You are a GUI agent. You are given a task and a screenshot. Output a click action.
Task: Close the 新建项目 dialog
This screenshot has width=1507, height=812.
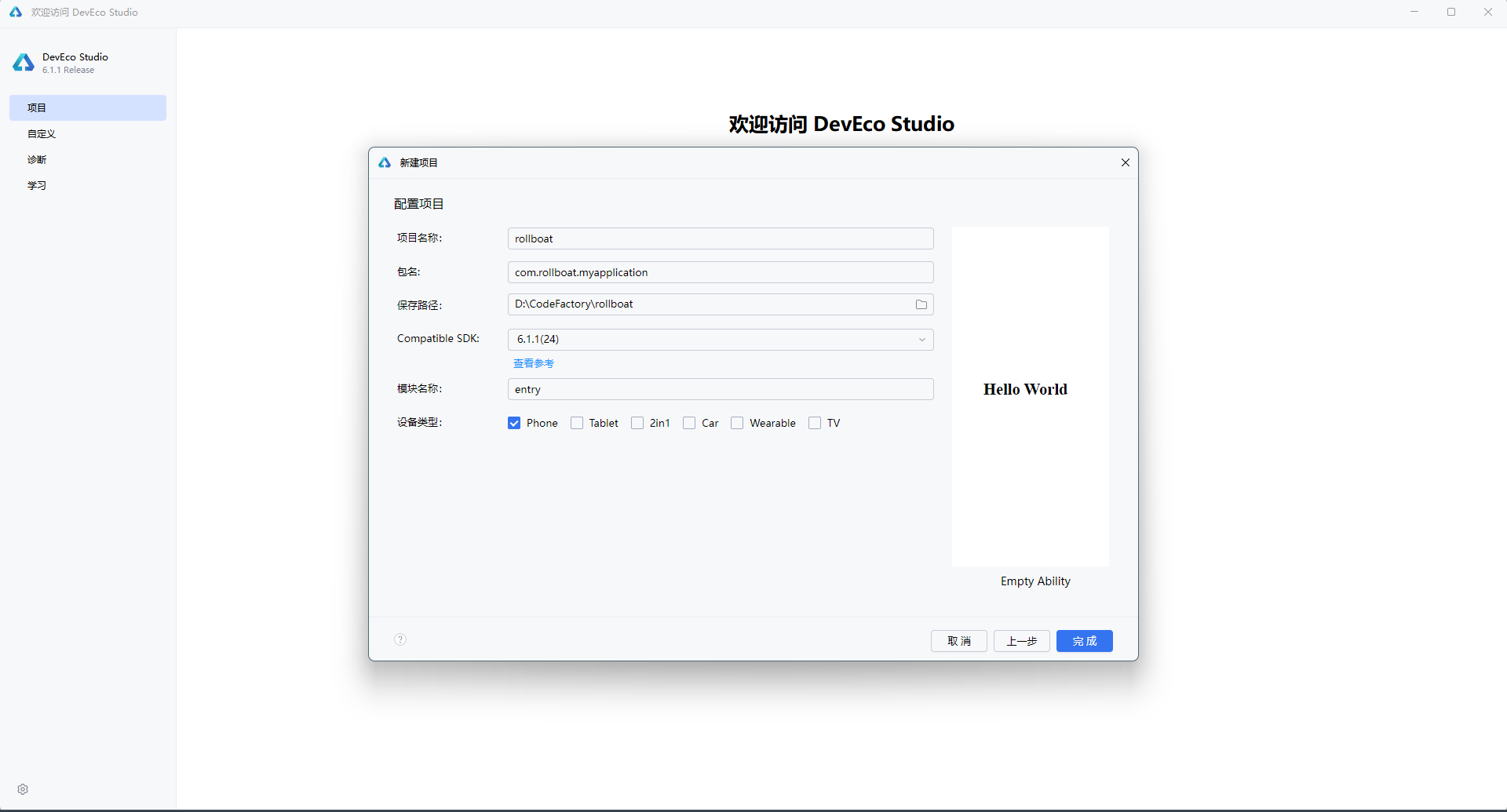(1126, 162)
